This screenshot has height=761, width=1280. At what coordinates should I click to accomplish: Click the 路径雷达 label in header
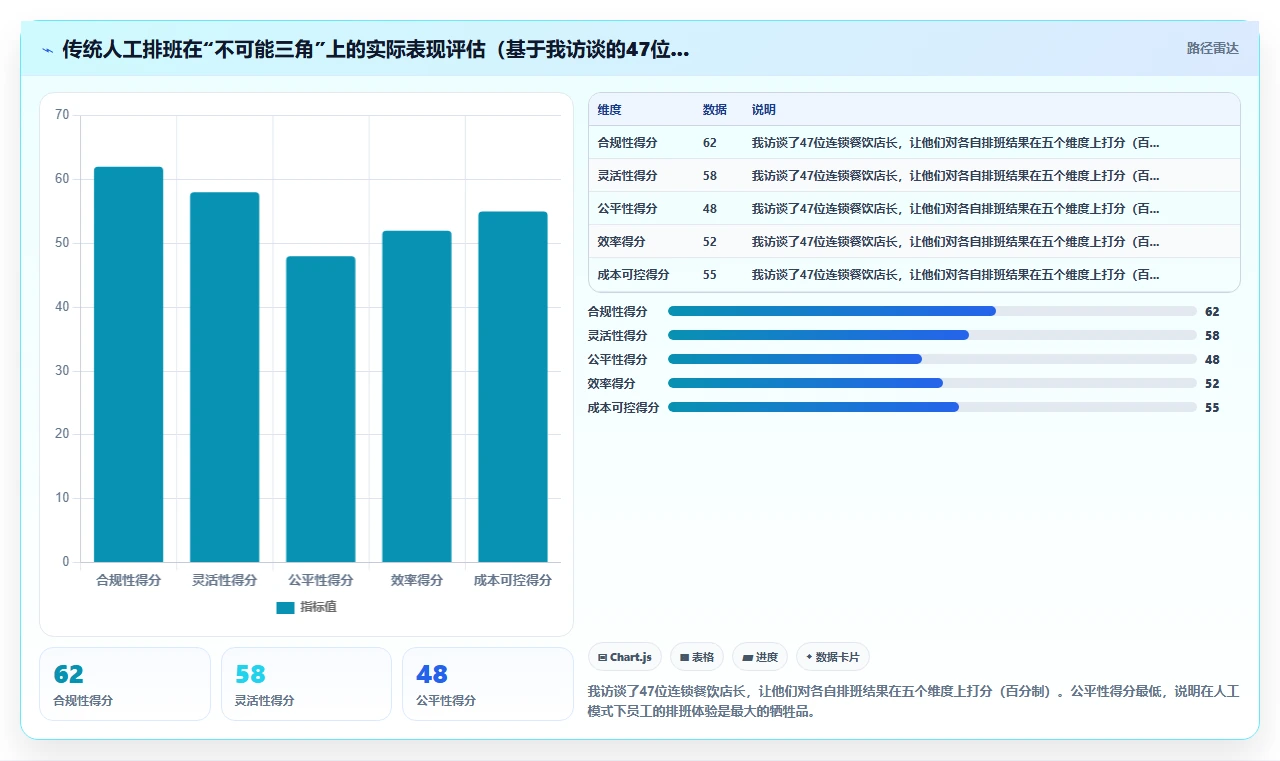coord(1212,48)
